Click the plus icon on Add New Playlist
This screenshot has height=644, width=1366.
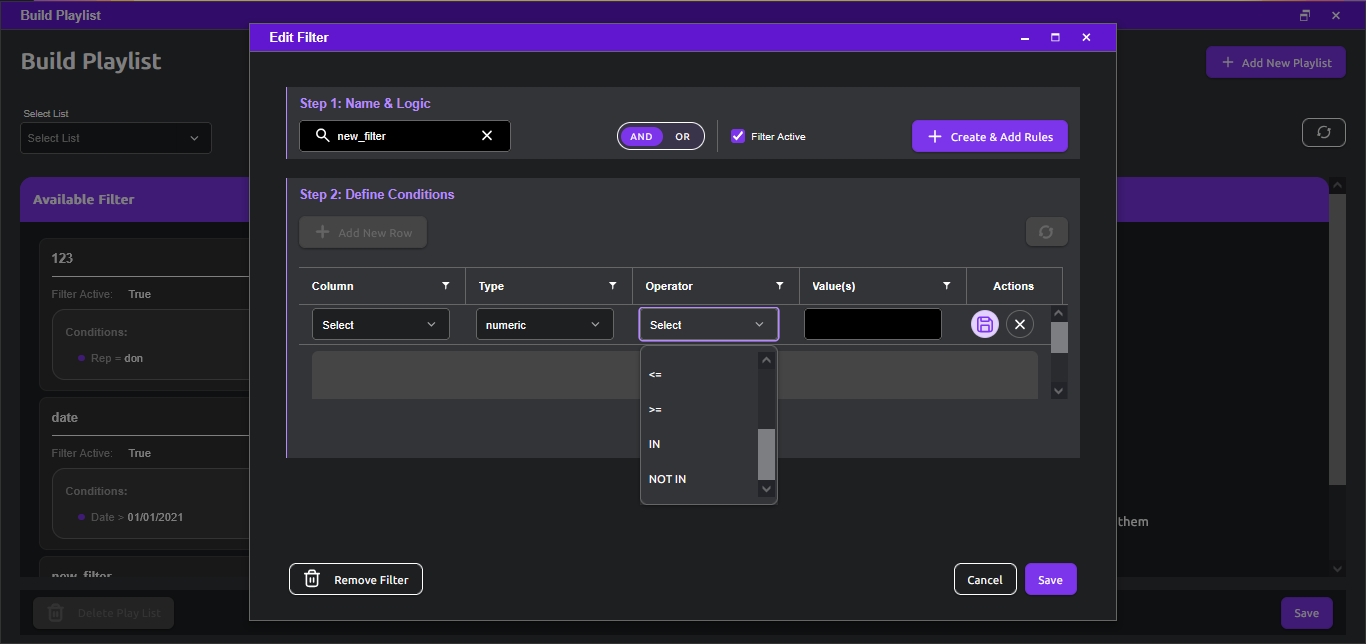(1228, 62)
